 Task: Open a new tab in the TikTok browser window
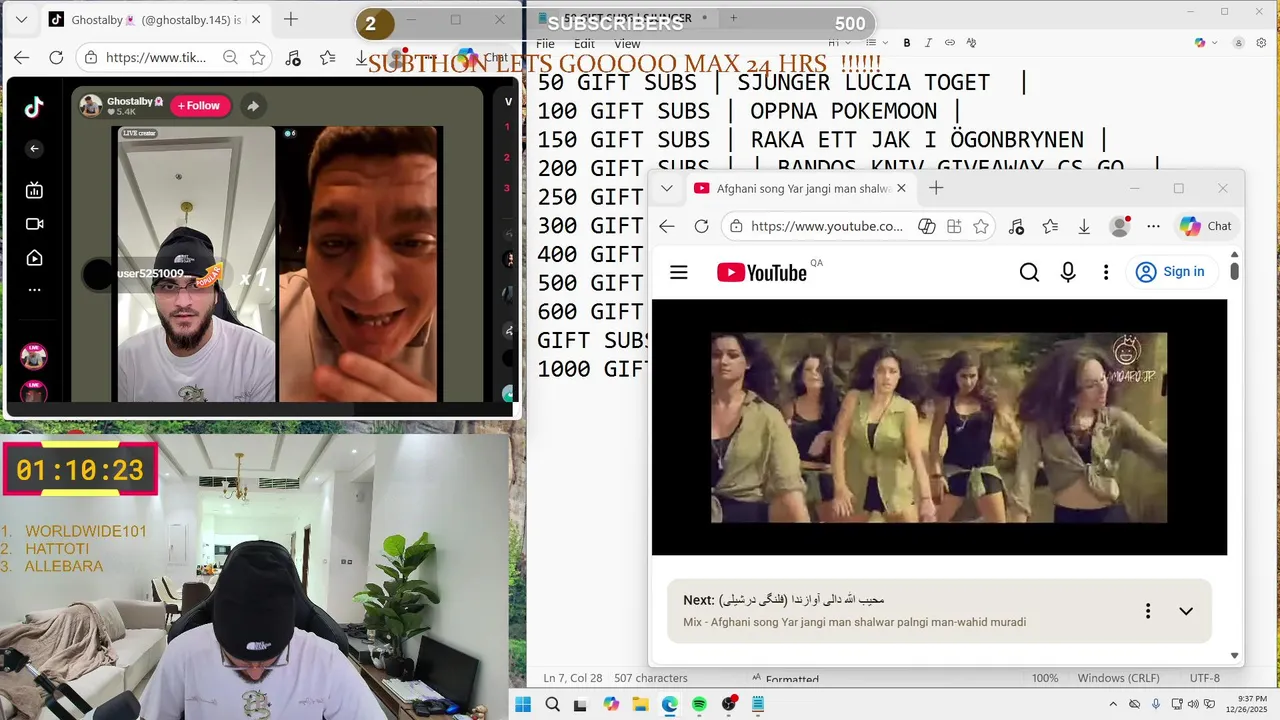click(290, 19)
